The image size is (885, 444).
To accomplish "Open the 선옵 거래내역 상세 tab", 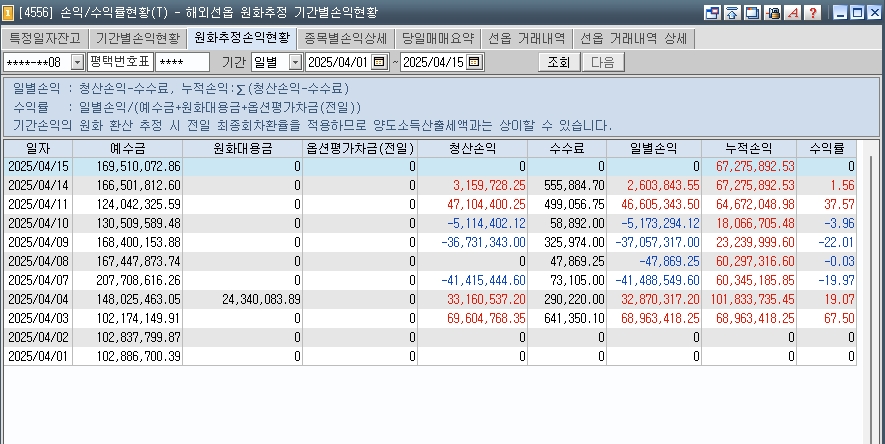I will 633,38.
